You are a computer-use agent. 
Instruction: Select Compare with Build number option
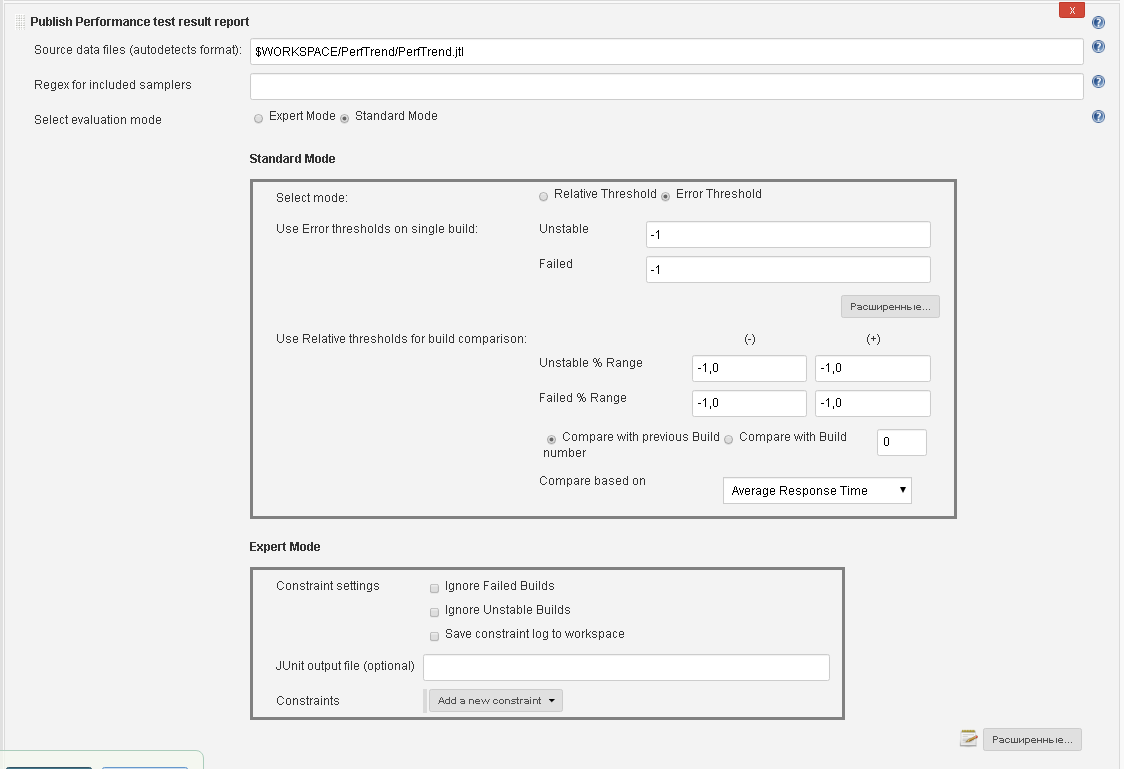(728, 439)
